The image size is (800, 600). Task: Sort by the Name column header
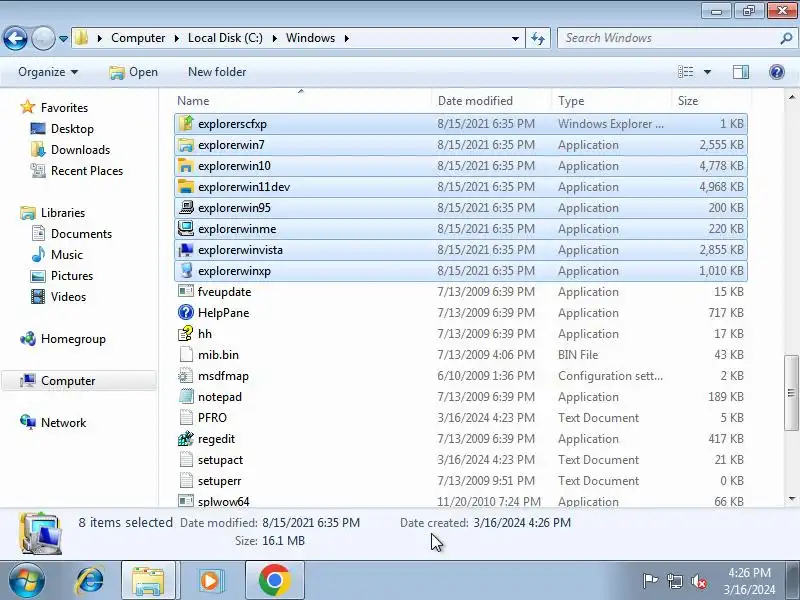[x=193, y=101]
